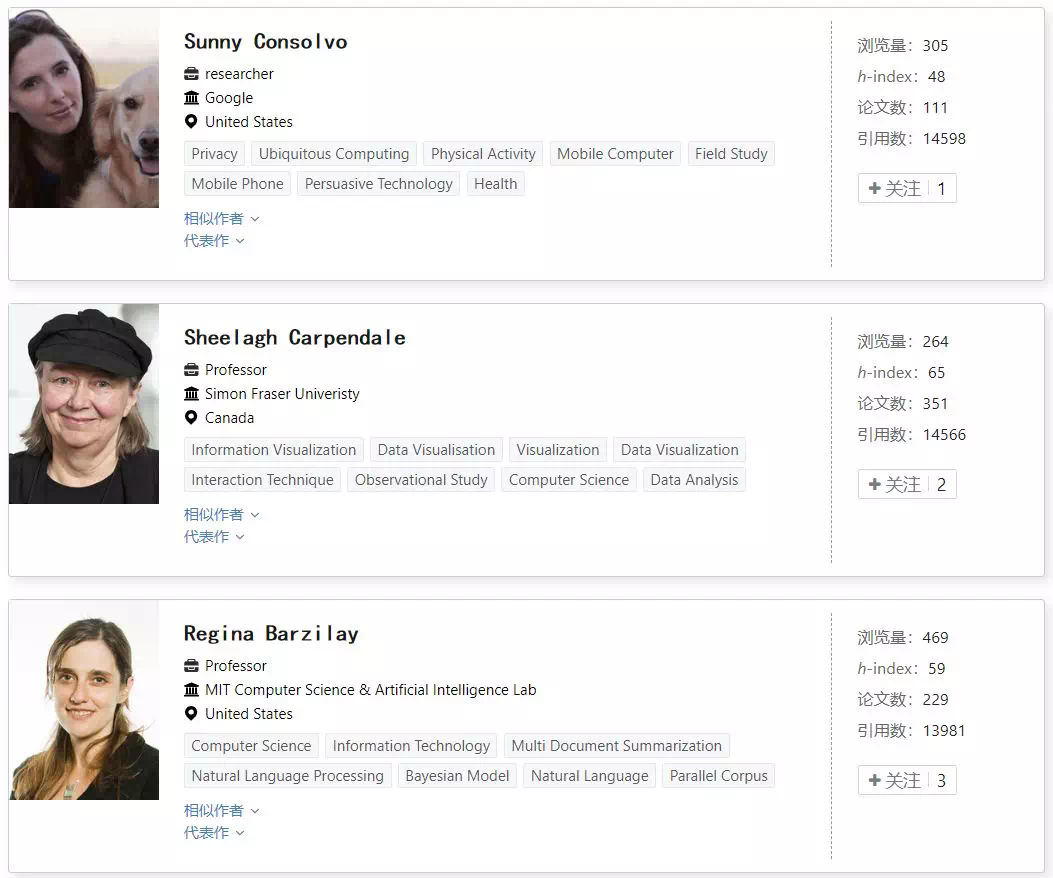Click the institution icon beside MIT Computer Science lab
This screenshot has width=1053, height=878.
tap(191, 690)
